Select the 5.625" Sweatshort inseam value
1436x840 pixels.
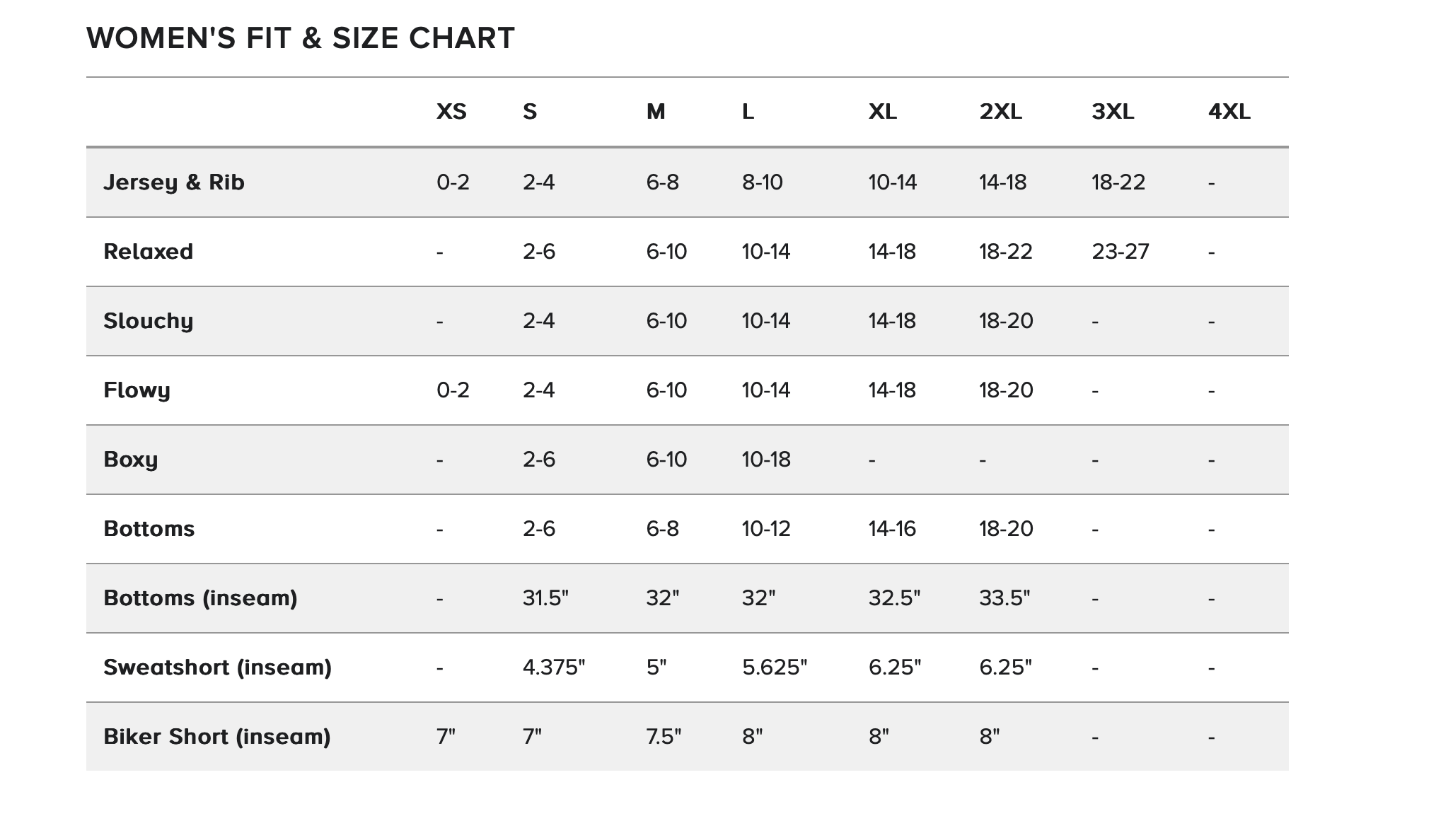775,667
